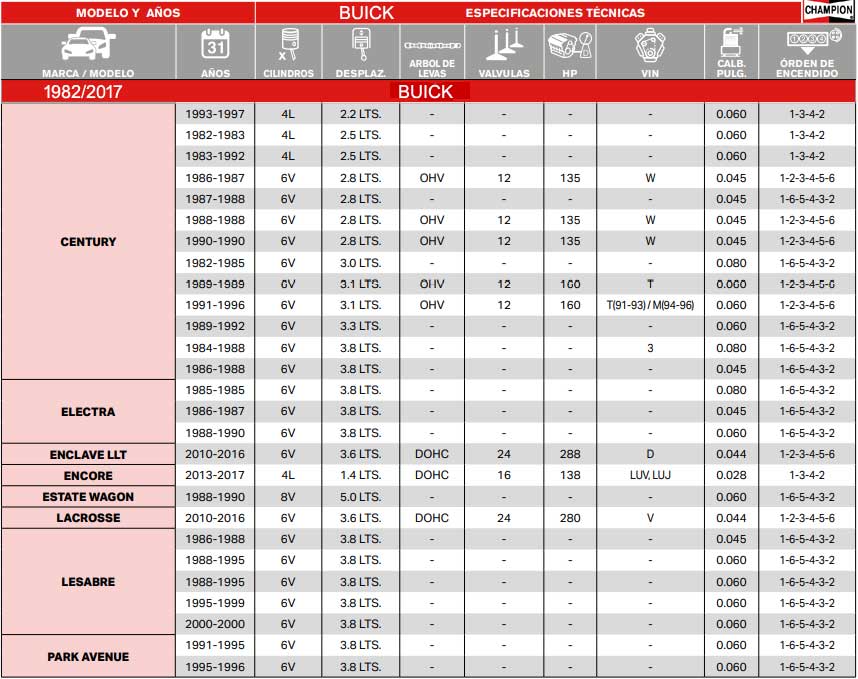Click the 1982-1983 years cell
Screen dimensions: 858x679
pyautogui.click(x=215, y=135)
